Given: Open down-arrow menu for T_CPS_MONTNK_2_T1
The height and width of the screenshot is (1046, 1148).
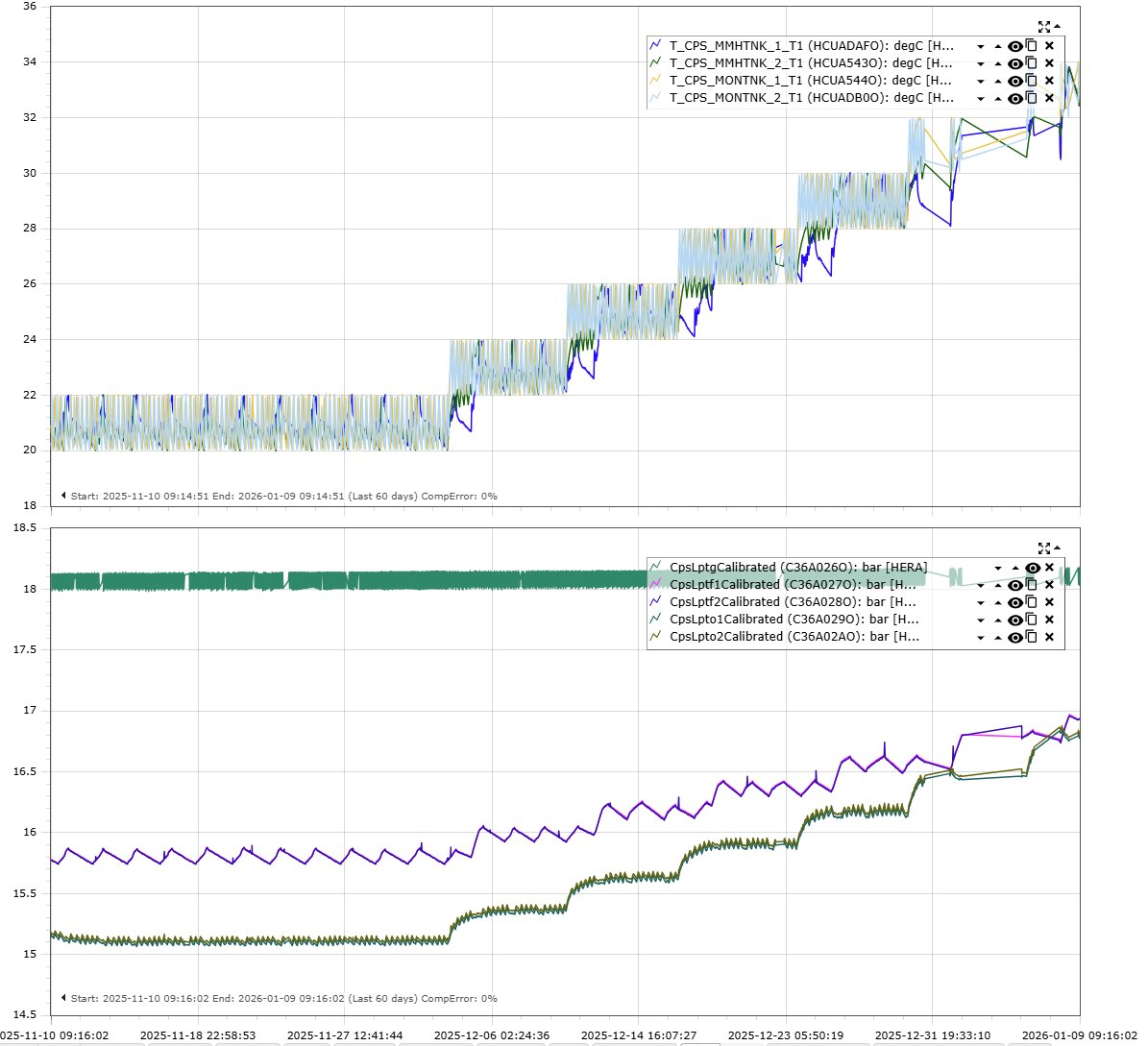Looking at the screenshot, I should point(980,99).
